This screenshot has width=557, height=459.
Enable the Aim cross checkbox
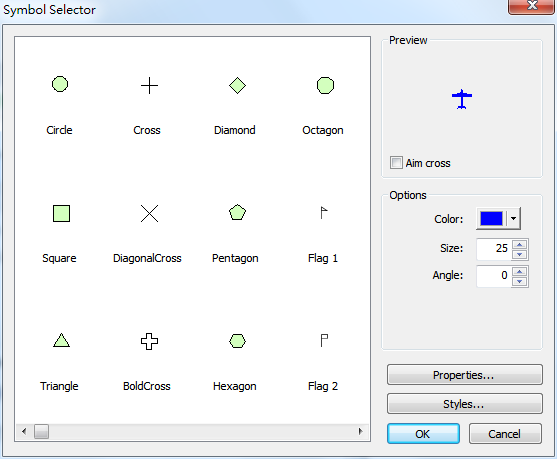(x=396, y=163)
